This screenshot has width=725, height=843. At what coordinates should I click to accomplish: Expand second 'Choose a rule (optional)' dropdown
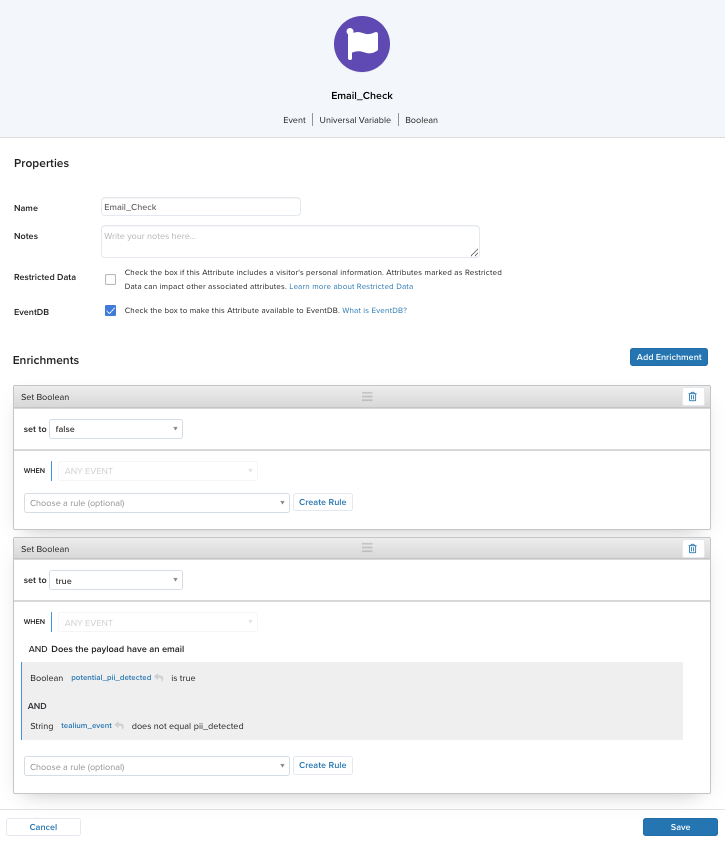point(156,766)
